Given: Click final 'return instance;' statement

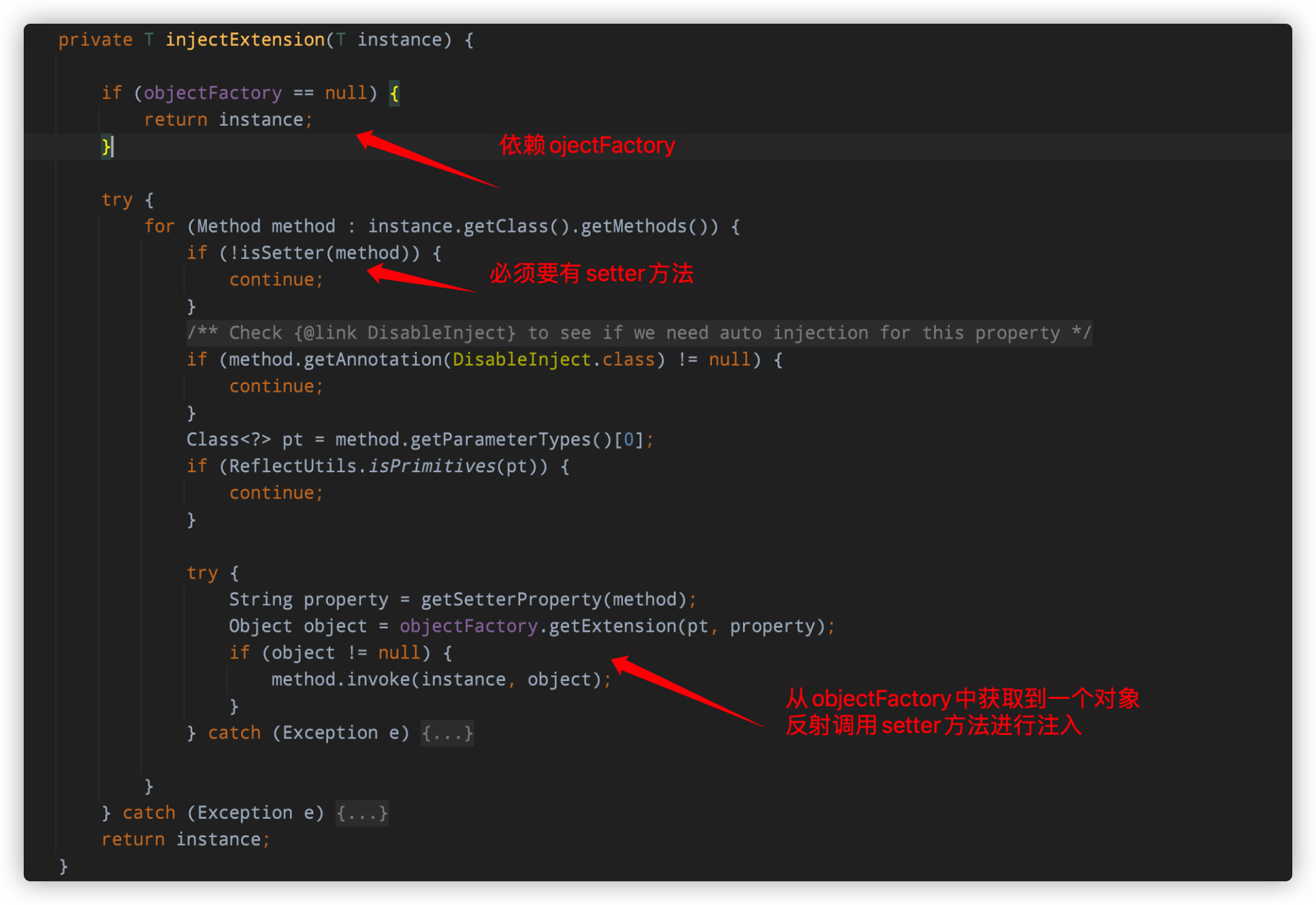Looking at the screenshot, I should (x=186, y=840).
